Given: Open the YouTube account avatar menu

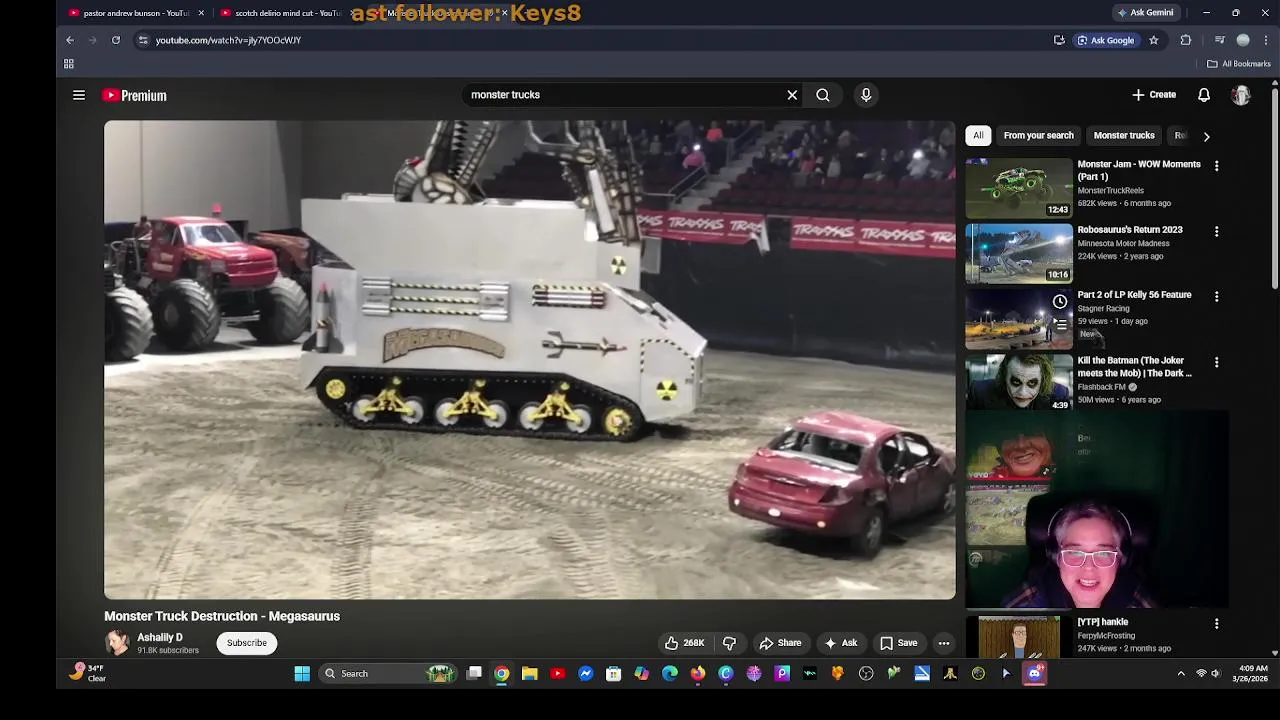Looking at the screenshot, I should (x=1241, y=95).
